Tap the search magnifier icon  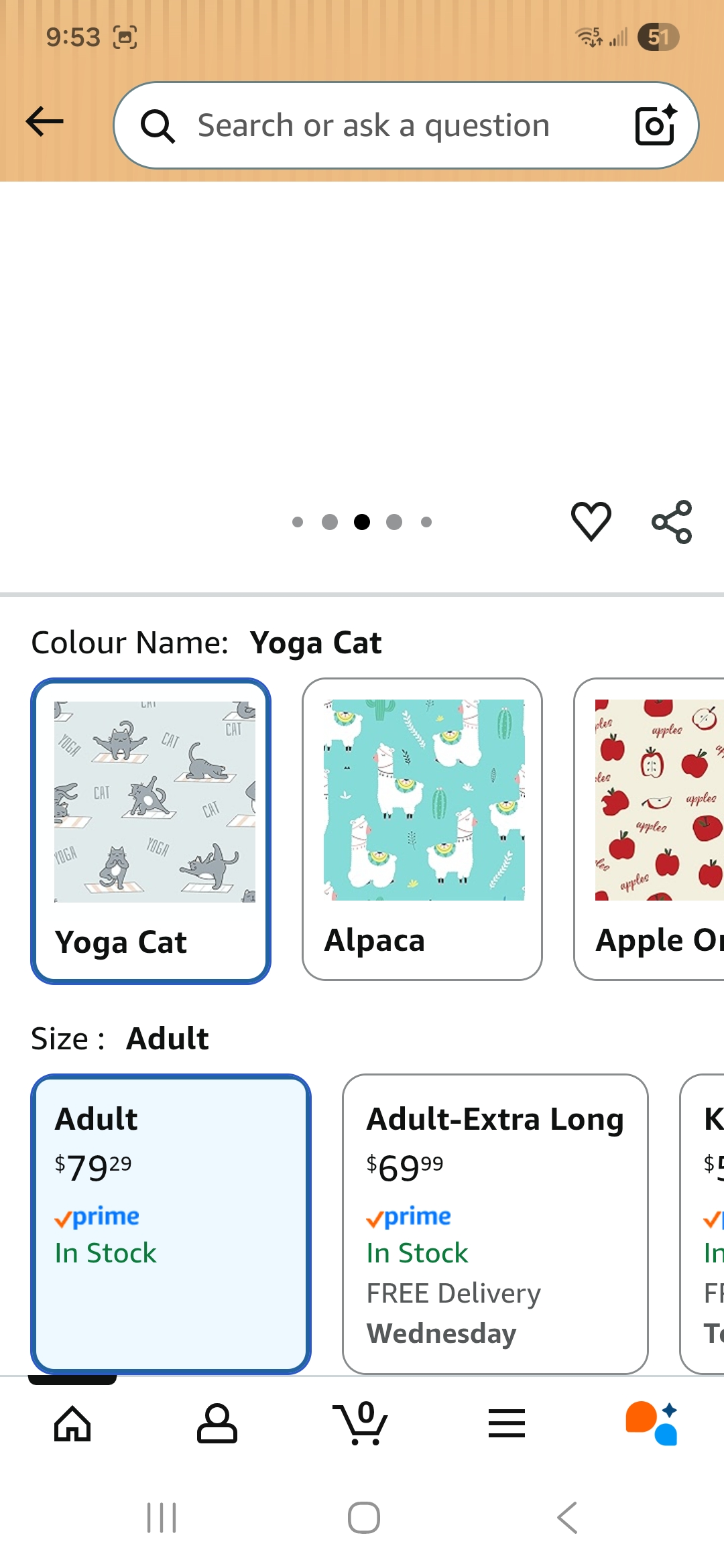point(158,126)
